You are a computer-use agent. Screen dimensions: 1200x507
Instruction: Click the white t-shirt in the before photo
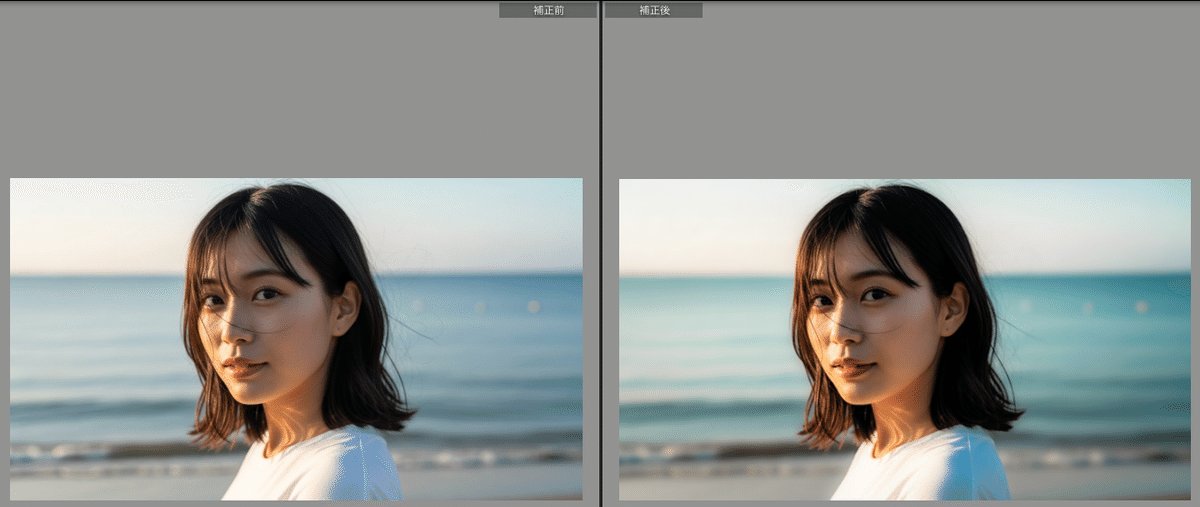[320, 470]
